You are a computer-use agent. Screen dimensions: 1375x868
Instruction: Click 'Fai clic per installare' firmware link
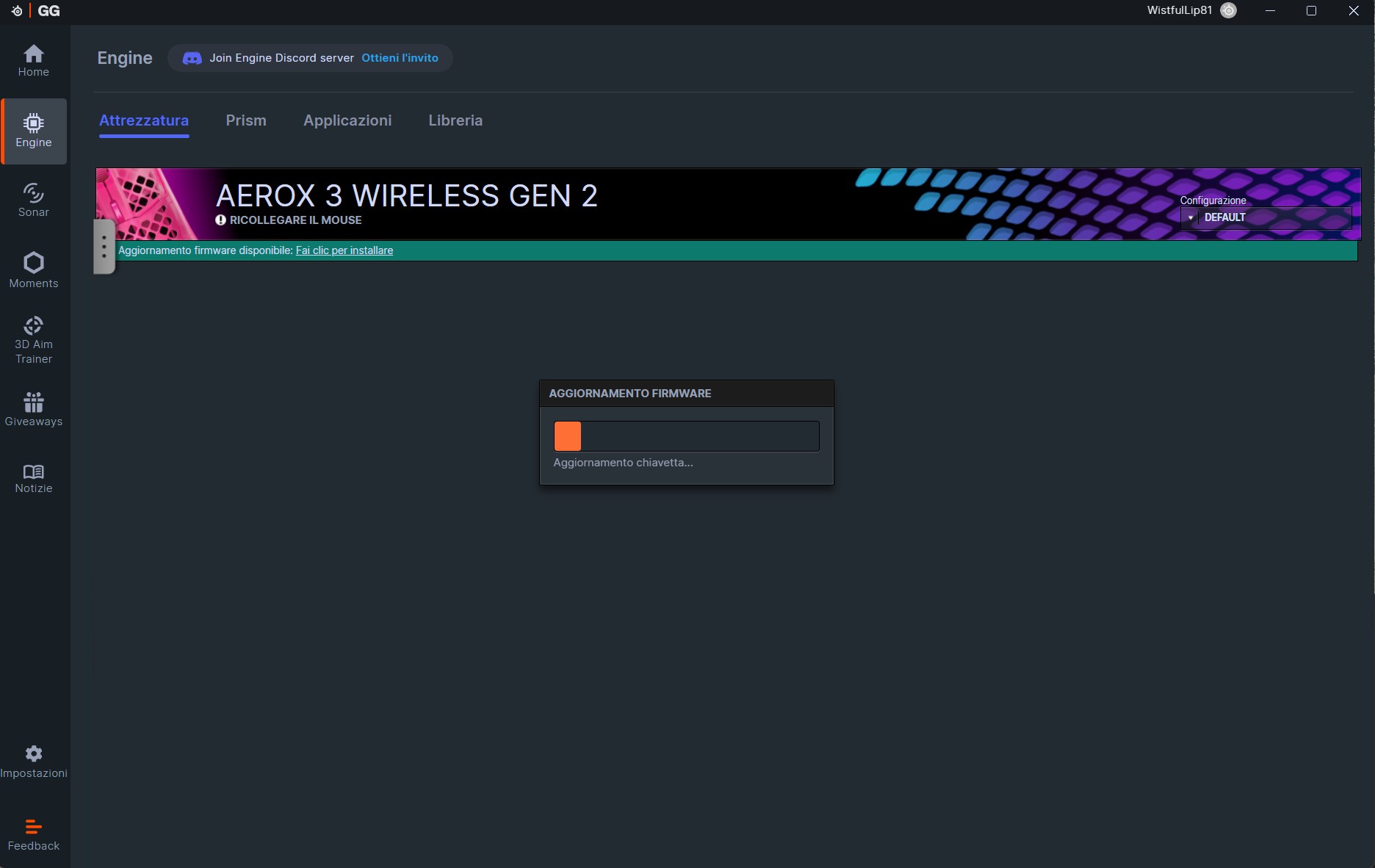pyautogui.click(x=344, y=250)
